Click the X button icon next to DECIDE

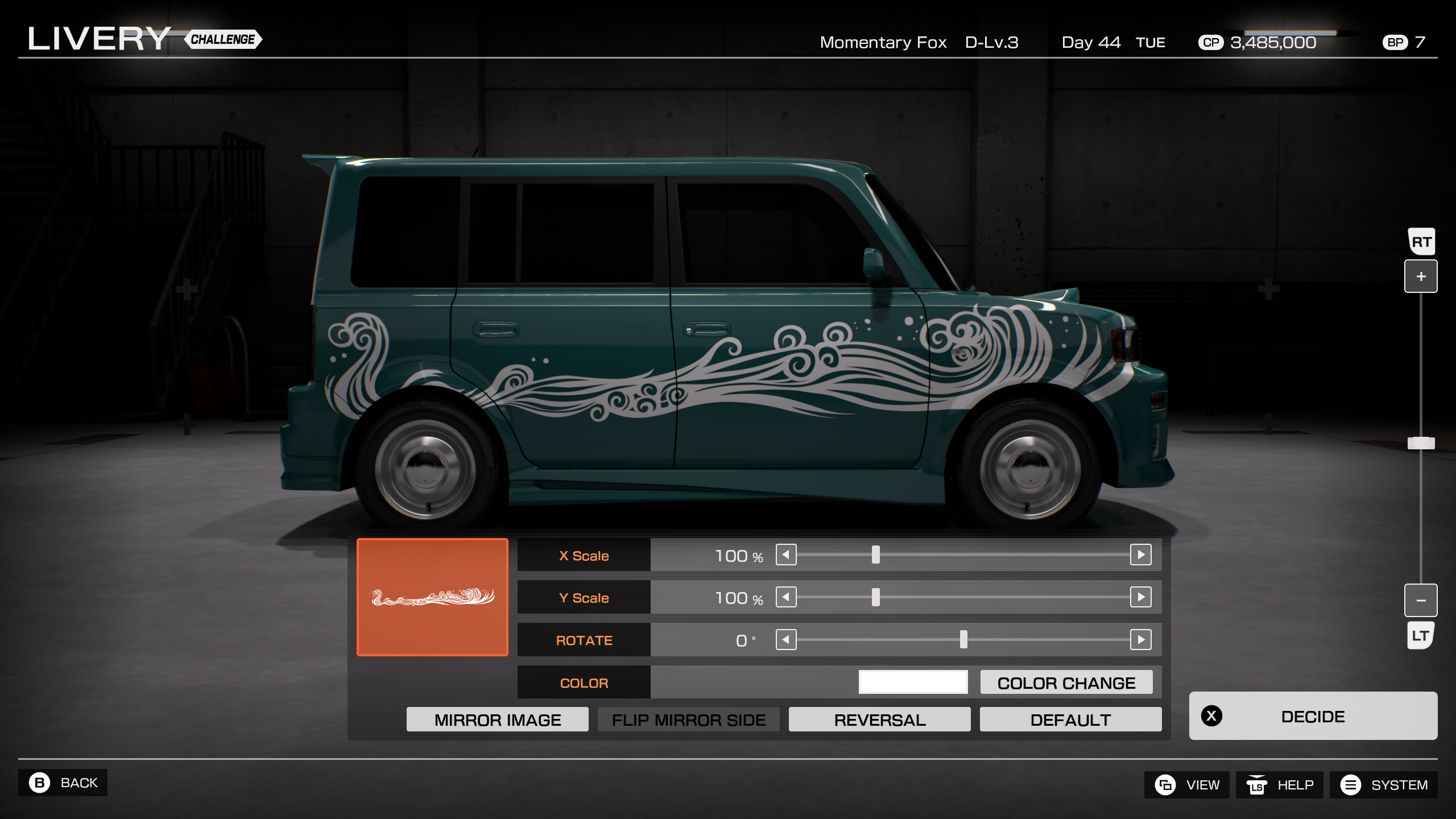[x=1212, y=715]
